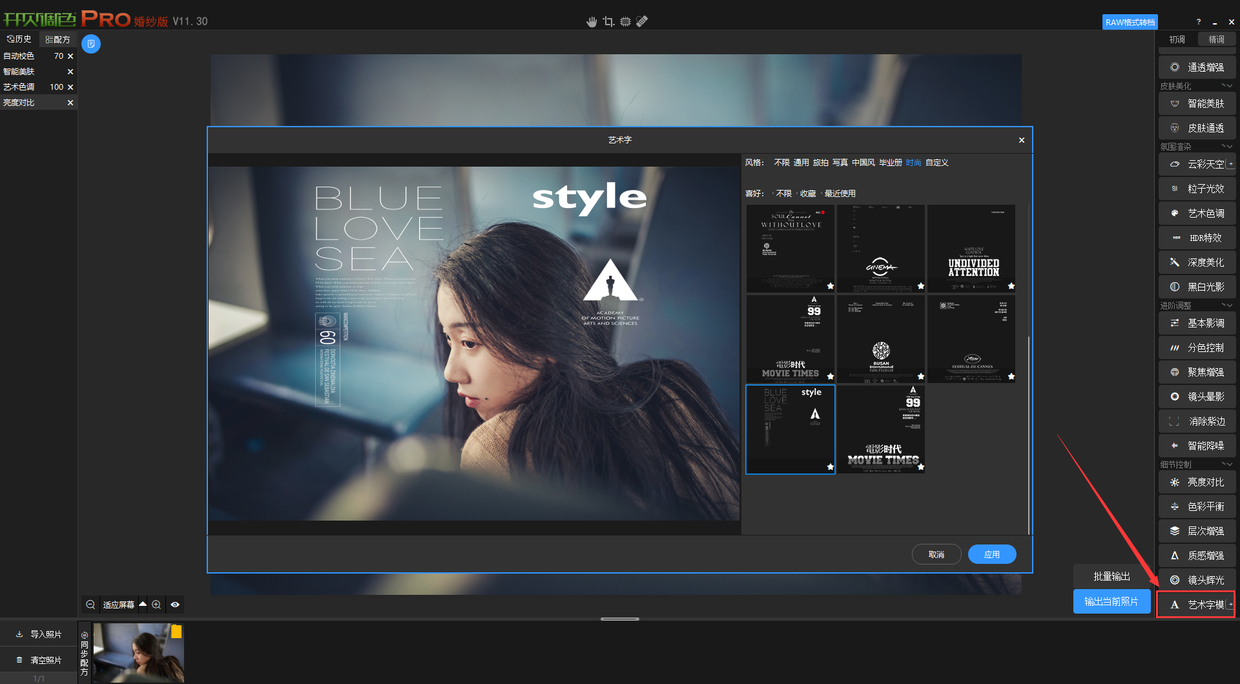Select UNDIVIDED ATTENTION text template thumbnail
The width and height of the screenshot is (1240, 684).
pos(971,248)
